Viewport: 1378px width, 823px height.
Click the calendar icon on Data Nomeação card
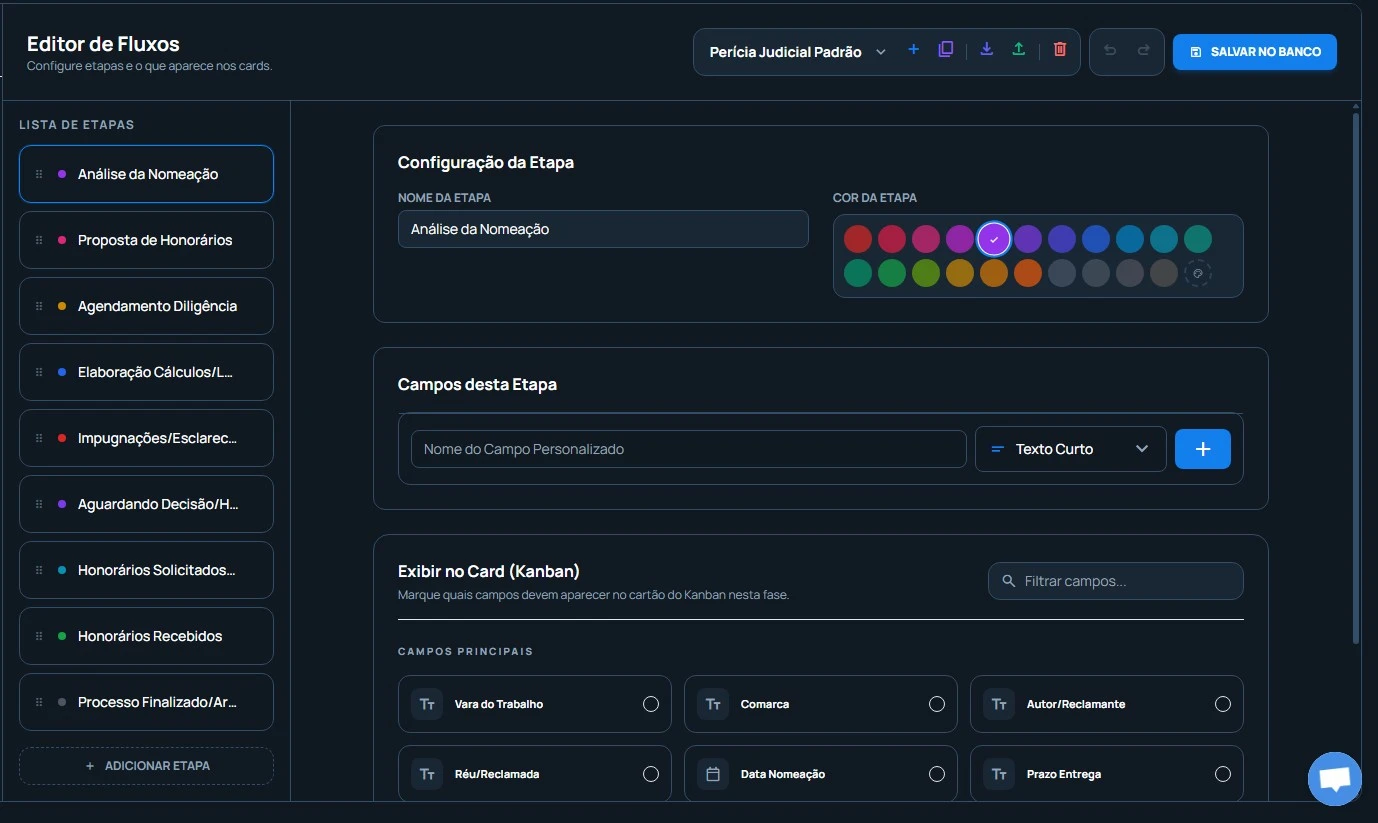[x=713, y=774]
